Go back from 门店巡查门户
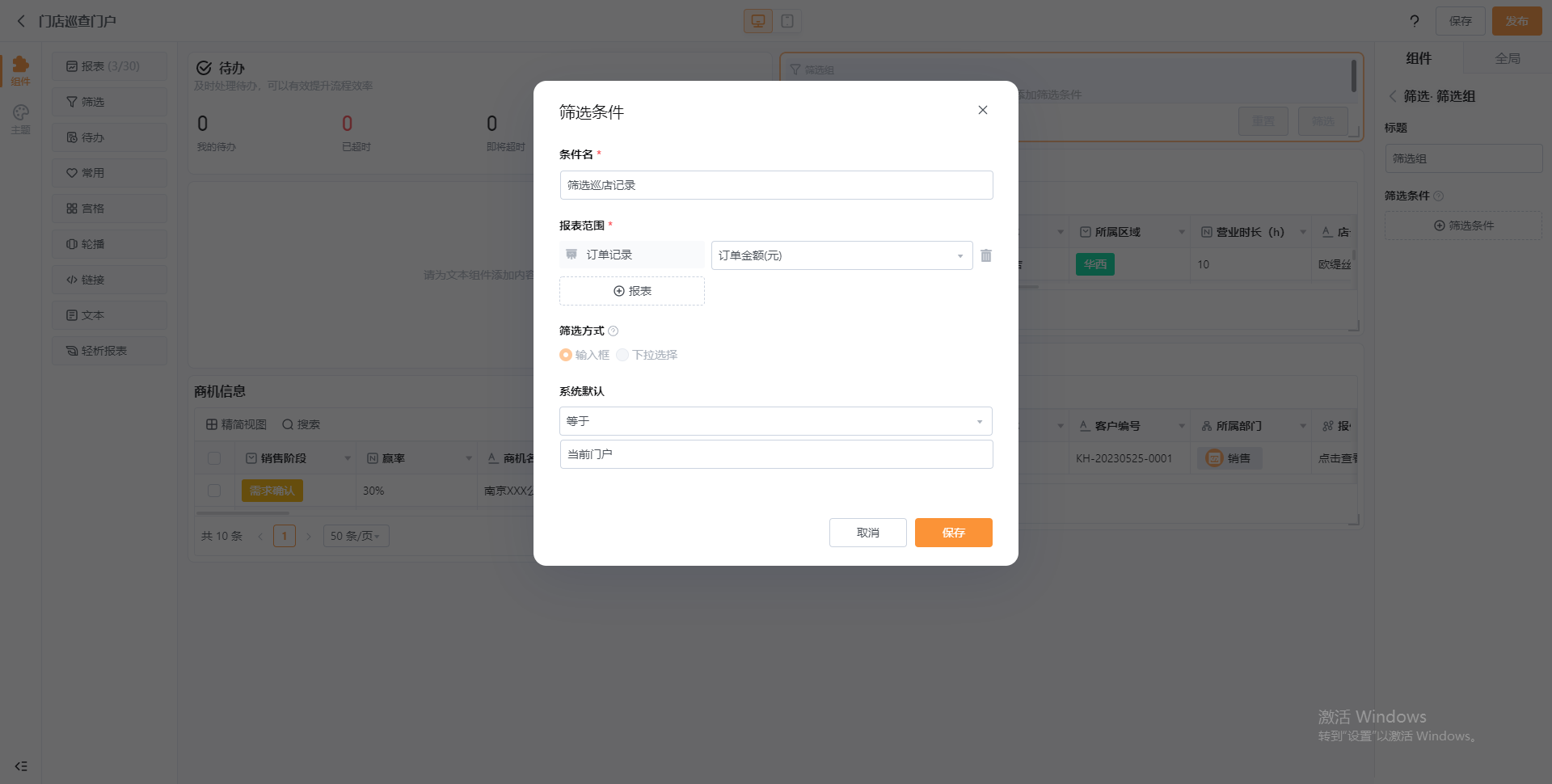This screenshot has height=784, width=1552. (x=21, y=21)
